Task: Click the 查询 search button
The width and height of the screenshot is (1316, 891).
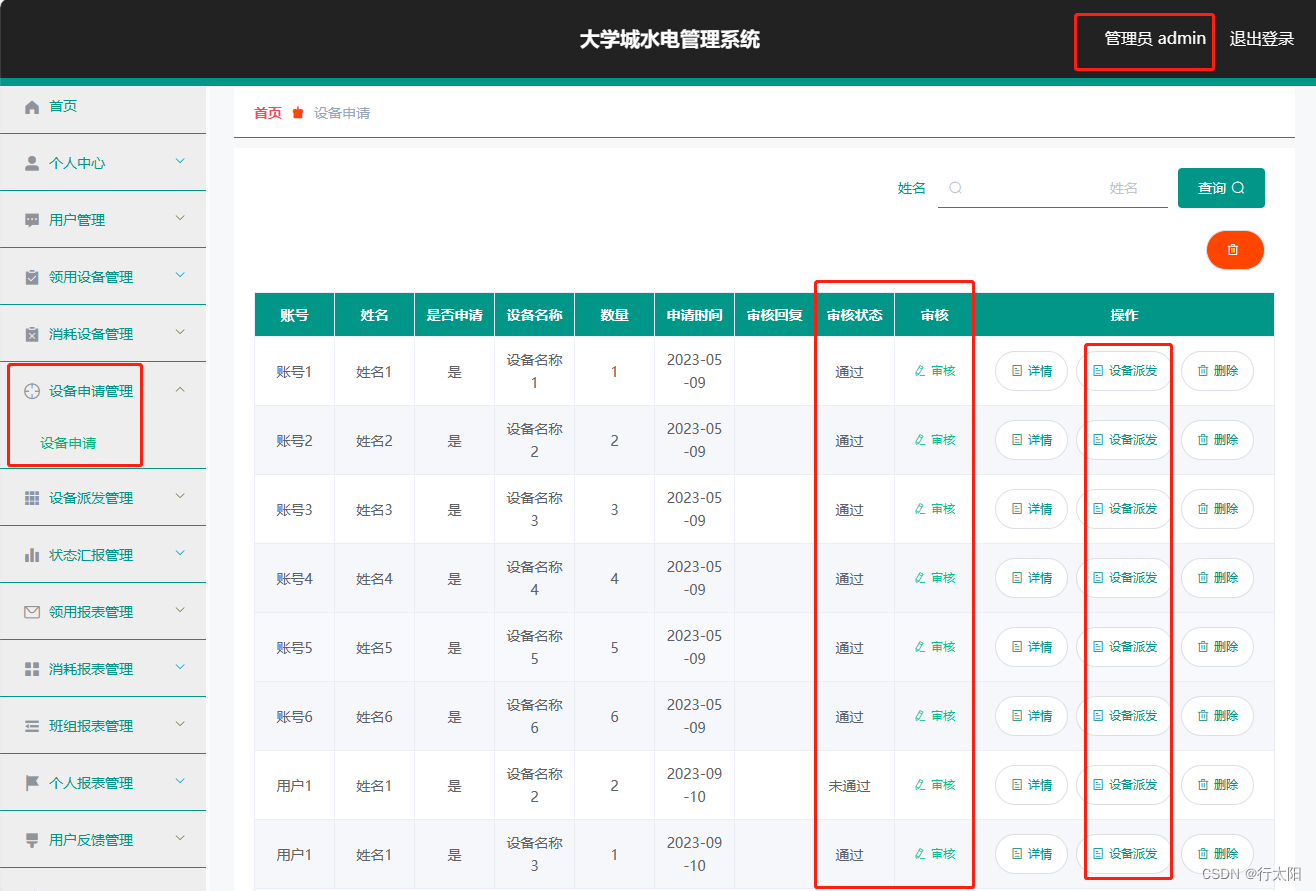Action: coord(1221,188)
